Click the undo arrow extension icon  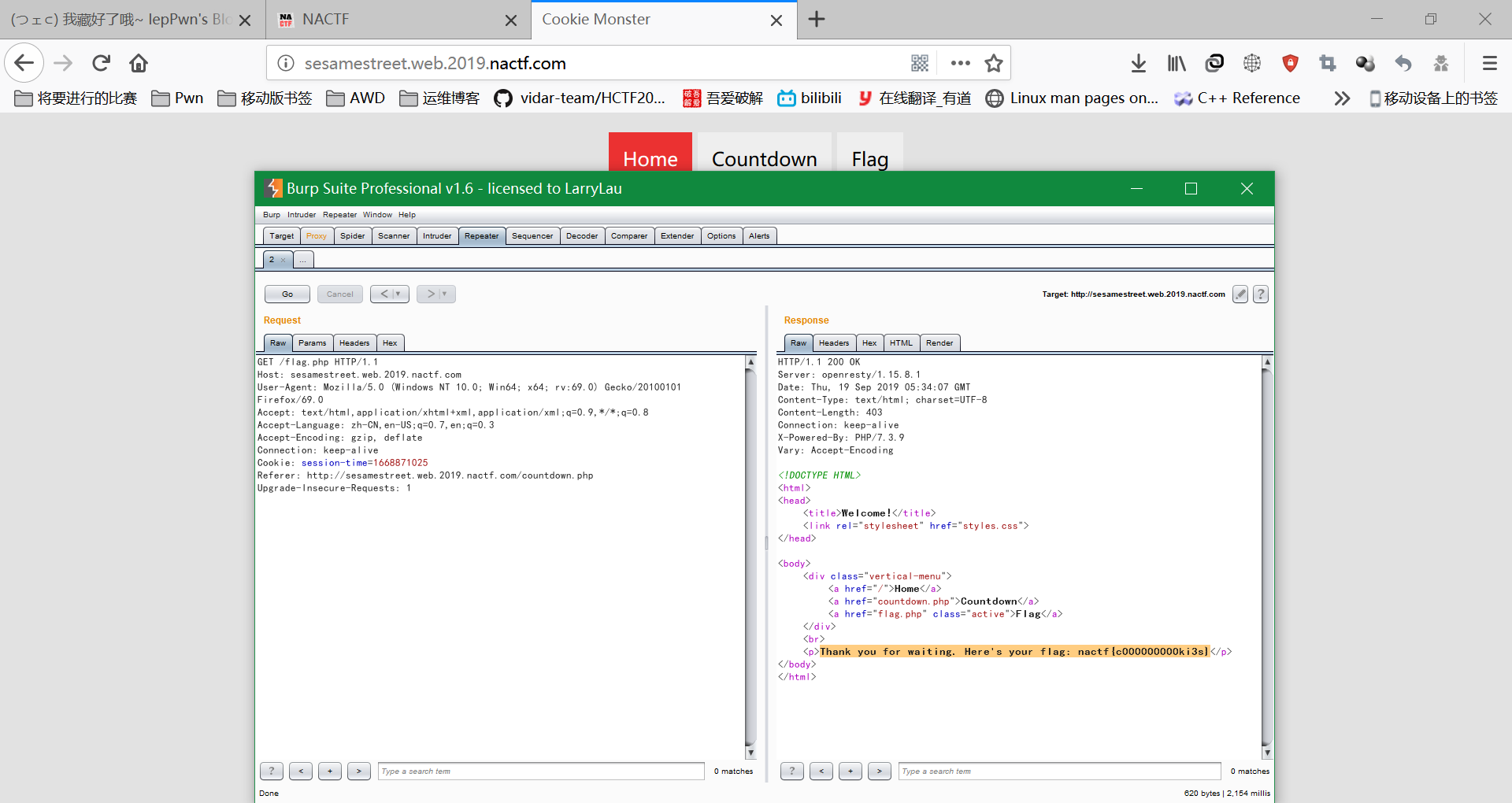point(1403,63)
